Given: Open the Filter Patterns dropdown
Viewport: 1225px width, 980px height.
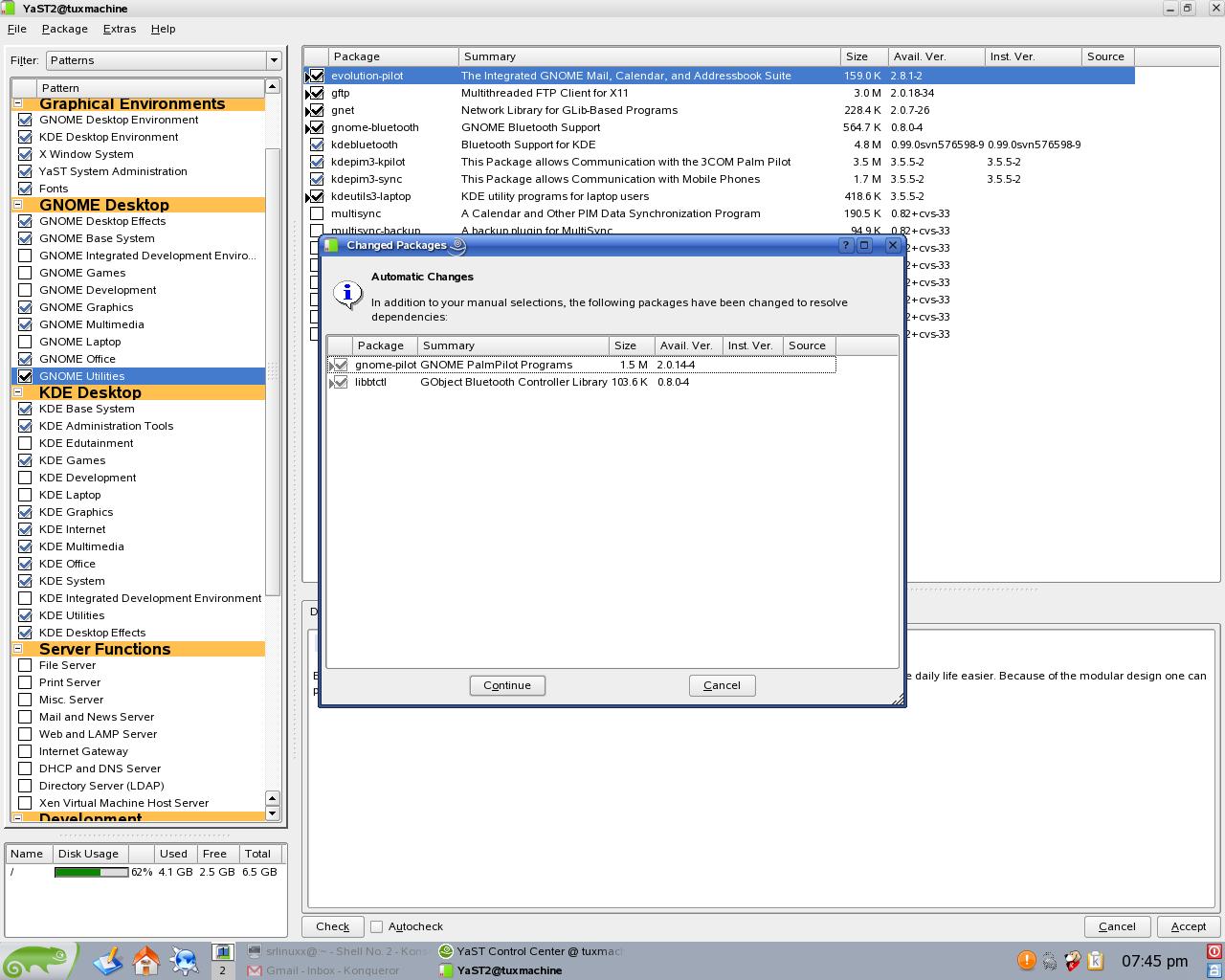Looking at the screenshot, I should pyautogui.click(x=164, y=60).
